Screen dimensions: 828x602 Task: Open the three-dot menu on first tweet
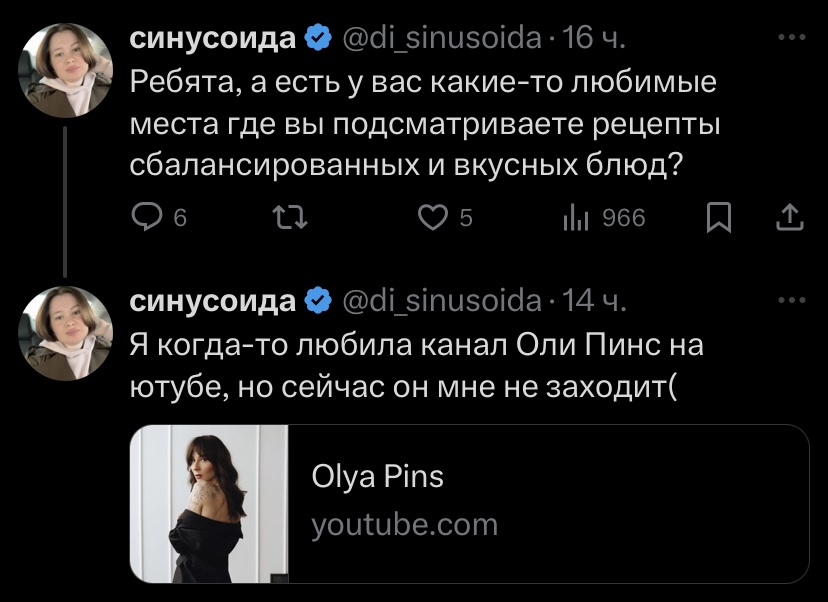coord(790,39)
